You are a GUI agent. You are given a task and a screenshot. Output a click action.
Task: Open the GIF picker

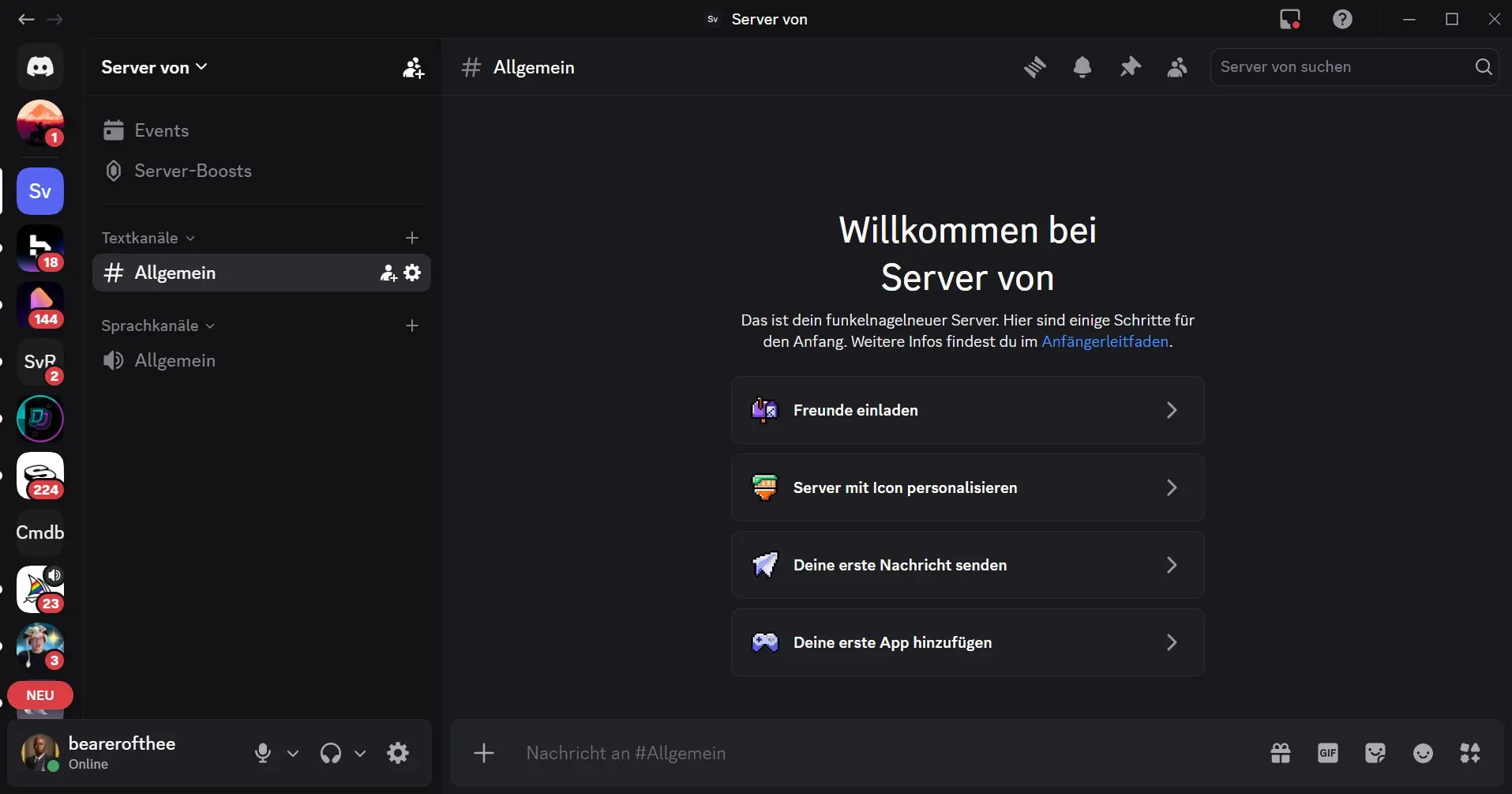click(x=1327, y=753)
